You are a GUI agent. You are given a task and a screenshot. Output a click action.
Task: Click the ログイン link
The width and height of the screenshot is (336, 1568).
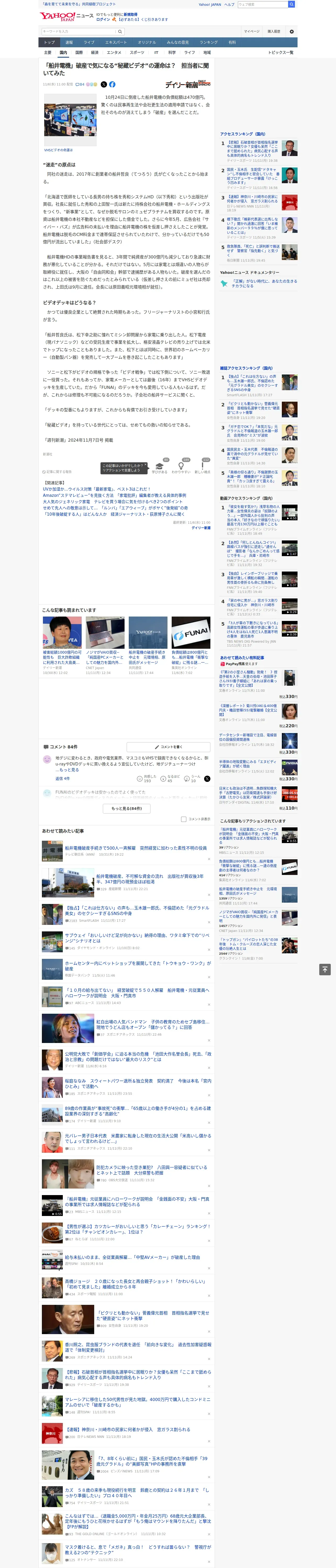click(103, 20)
